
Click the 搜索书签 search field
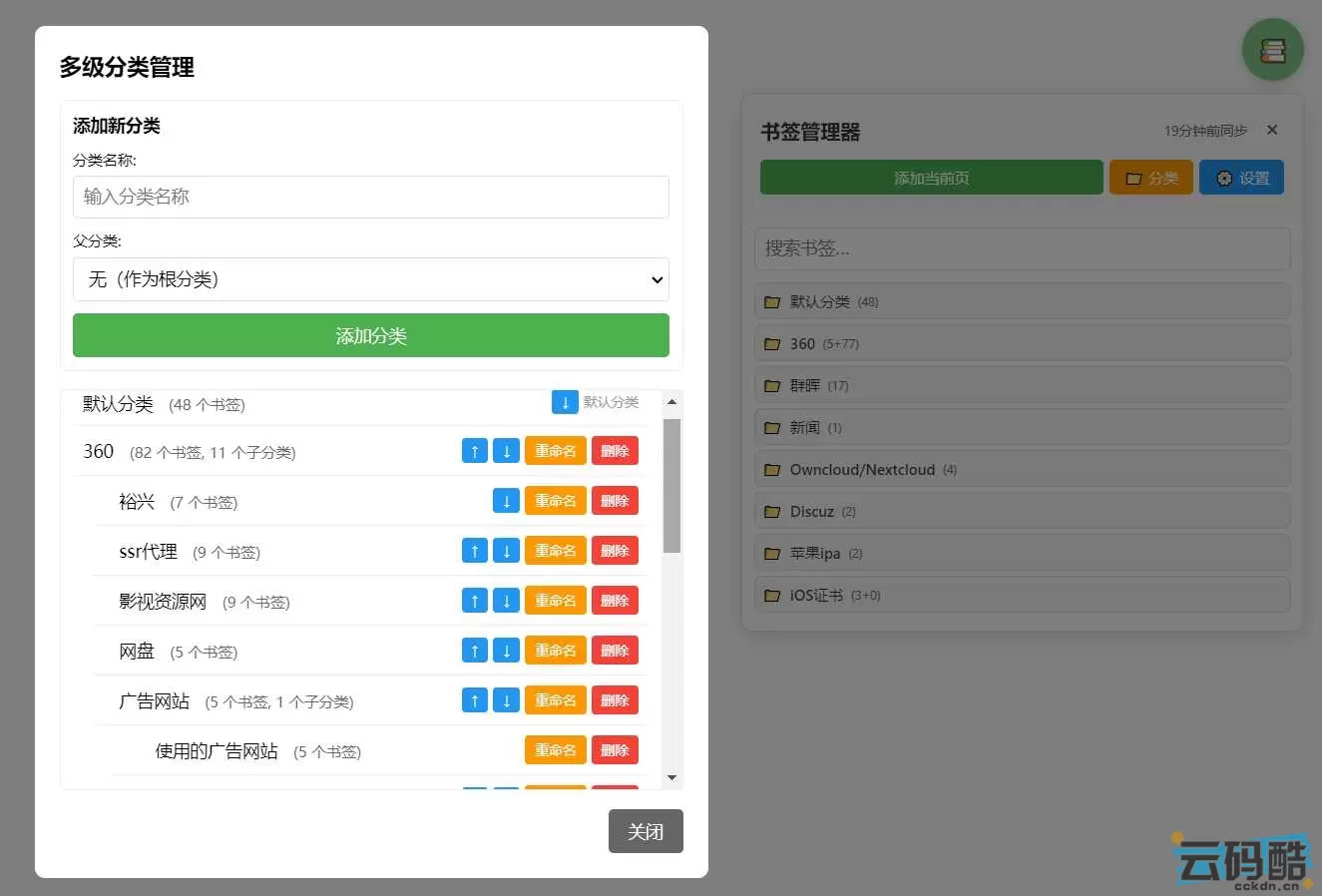coord(1022,248)
